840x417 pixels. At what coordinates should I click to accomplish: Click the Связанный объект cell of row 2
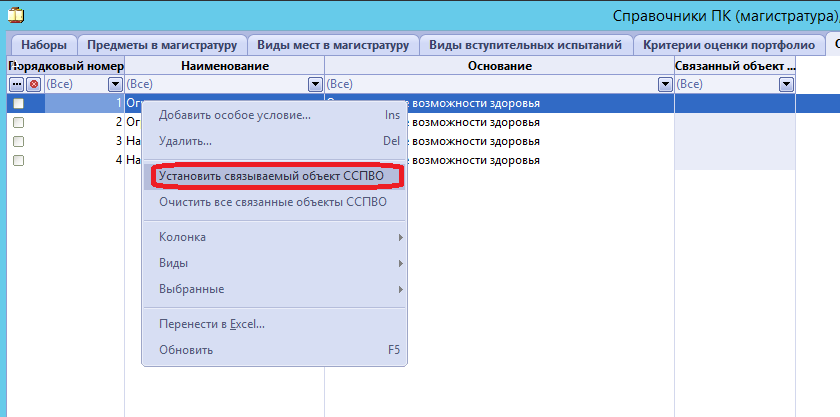[x=735, y=122]
